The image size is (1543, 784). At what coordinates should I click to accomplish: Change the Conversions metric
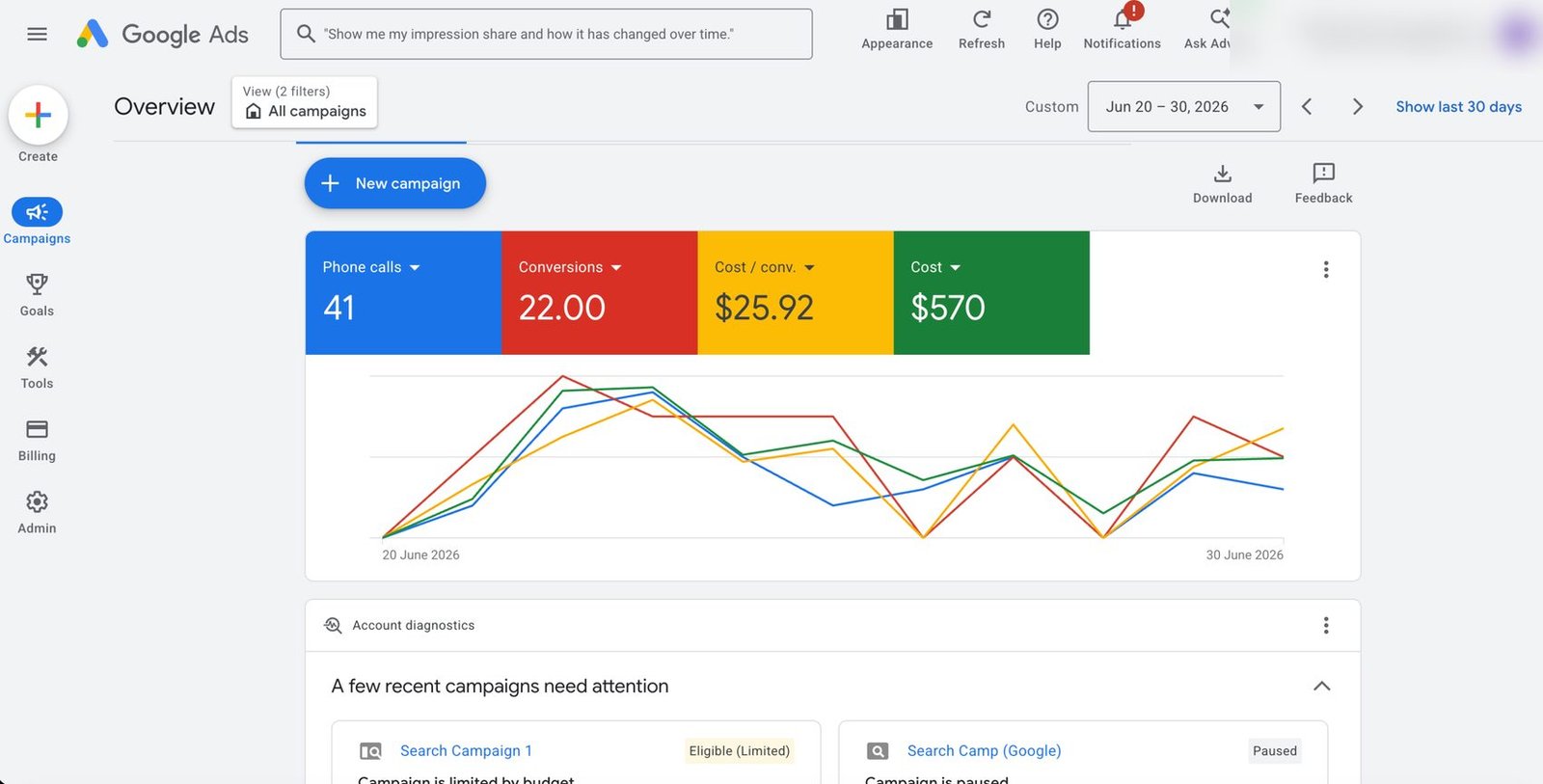coord(570,267)
